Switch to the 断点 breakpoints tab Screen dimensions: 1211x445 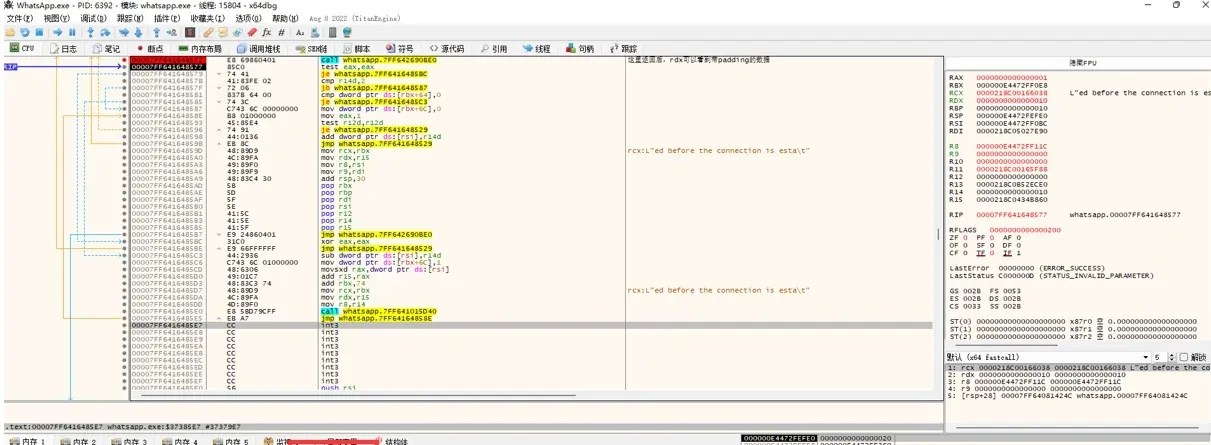pyautogui.click(x=150, y=48)
